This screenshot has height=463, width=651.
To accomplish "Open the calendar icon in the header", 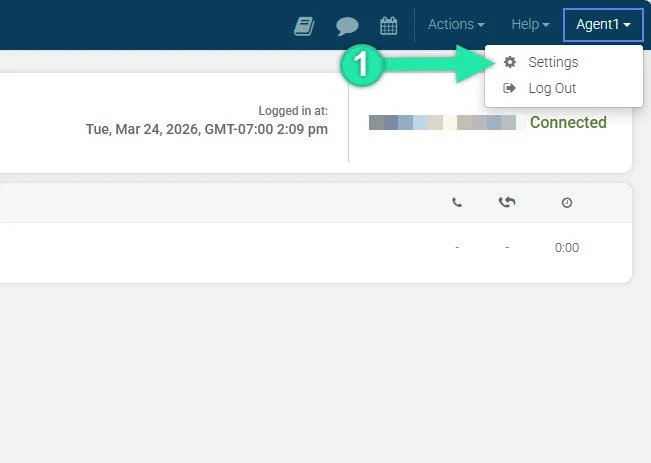I will tap(389, 26).
